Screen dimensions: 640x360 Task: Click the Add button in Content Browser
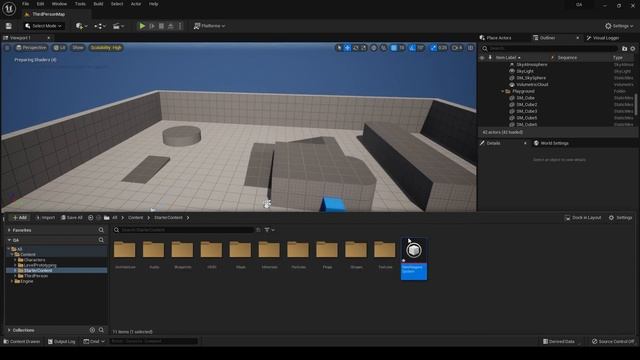20,218
